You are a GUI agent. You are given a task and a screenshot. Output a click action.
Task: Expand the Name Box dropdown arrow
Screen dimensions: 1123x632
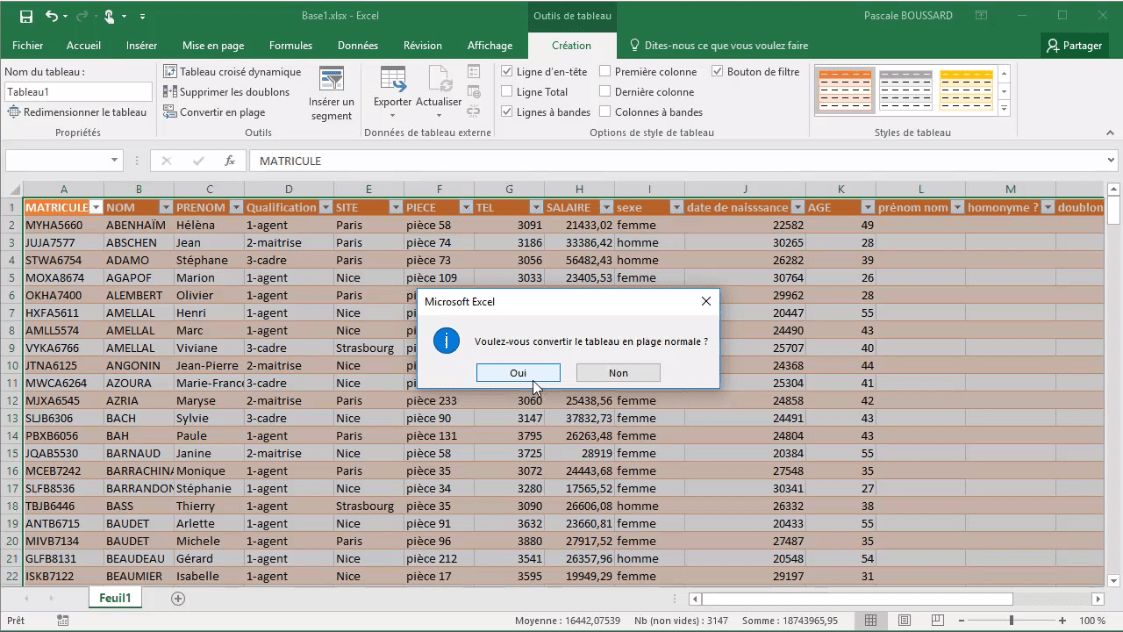pyautogui.click(x=114, y=161)
